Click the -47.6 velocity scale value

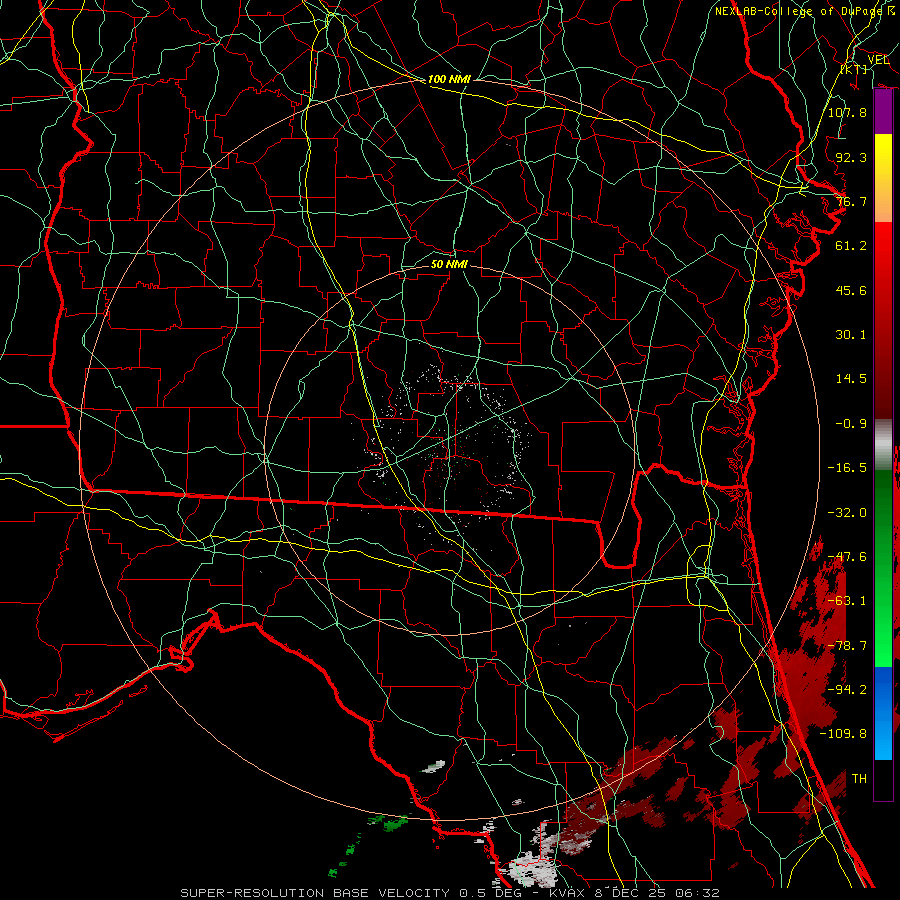pos(847,557)
